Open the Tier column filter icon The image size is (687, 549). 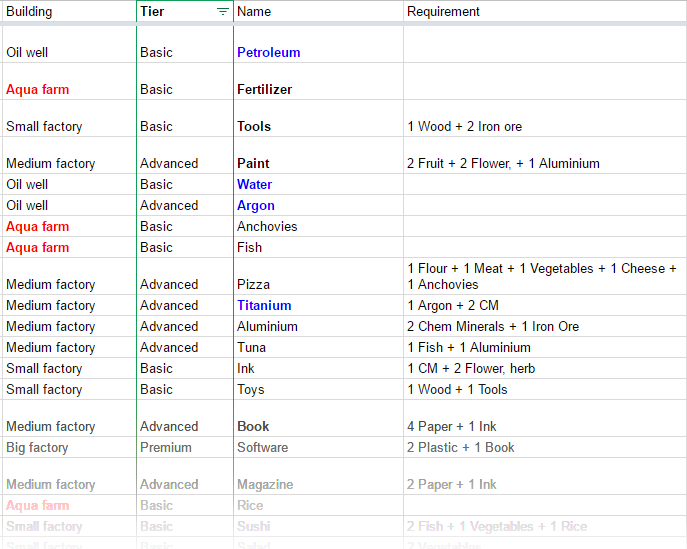click(x=222, y=12)
